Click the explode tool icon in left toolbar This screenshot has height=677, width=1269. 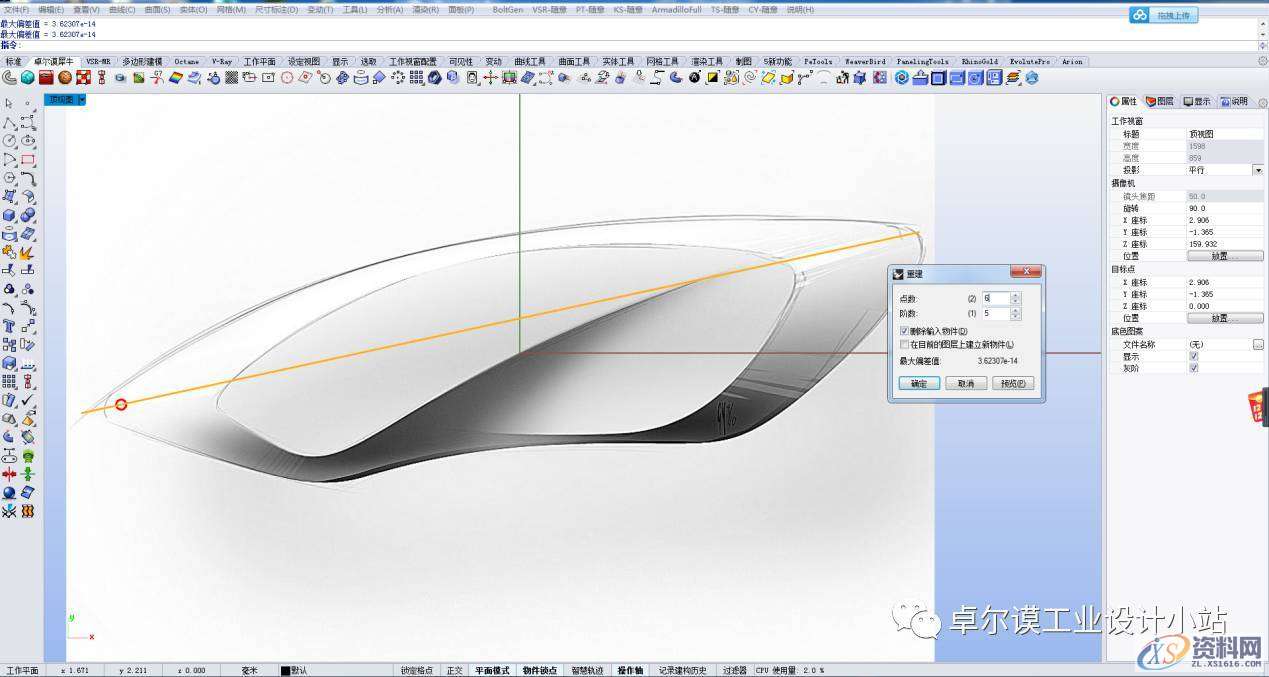coord(28,252)
